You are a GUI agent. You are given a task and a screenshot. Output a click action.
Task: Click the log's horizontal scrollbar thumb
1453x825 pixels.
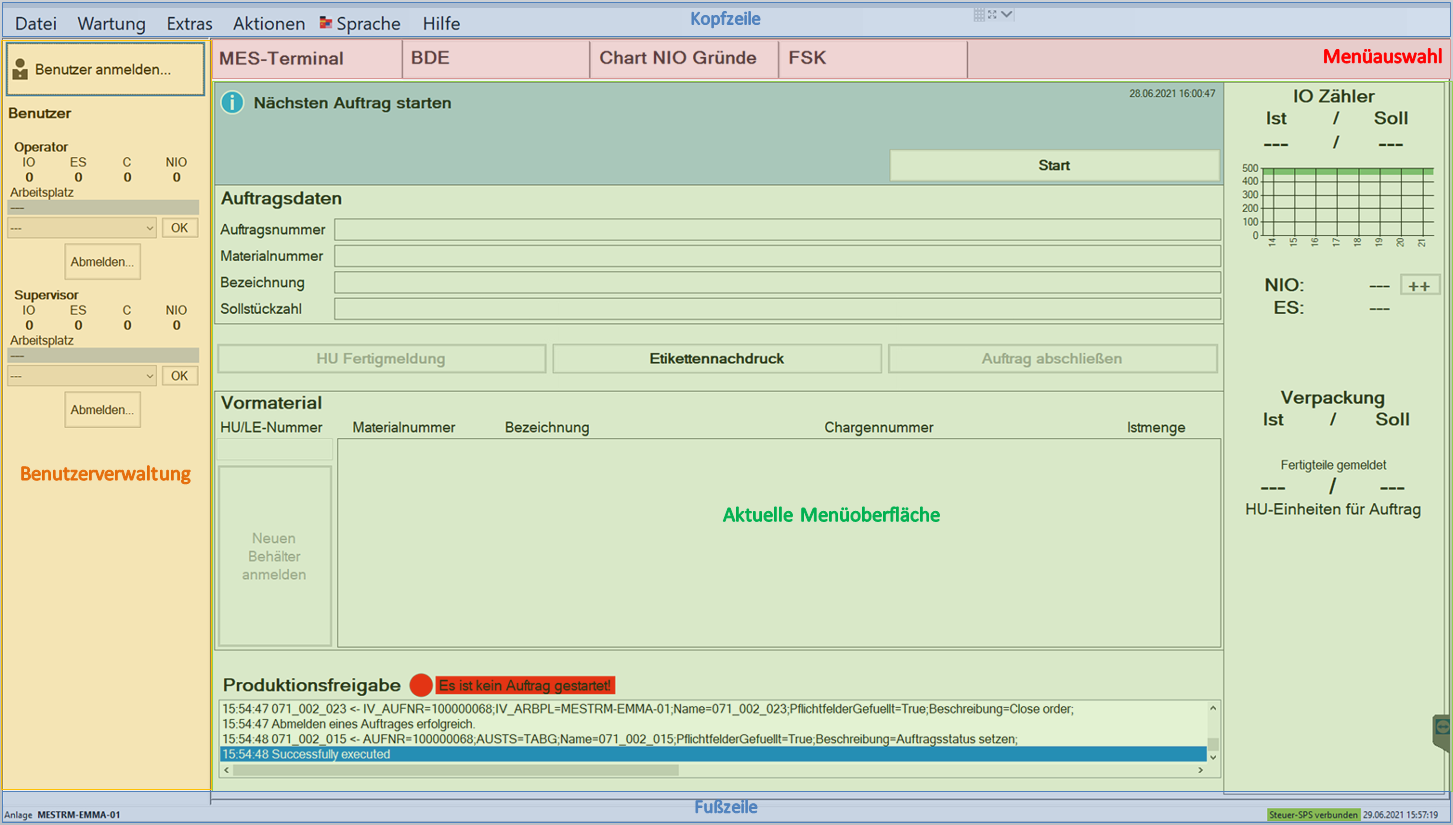[x=448, y=770]
